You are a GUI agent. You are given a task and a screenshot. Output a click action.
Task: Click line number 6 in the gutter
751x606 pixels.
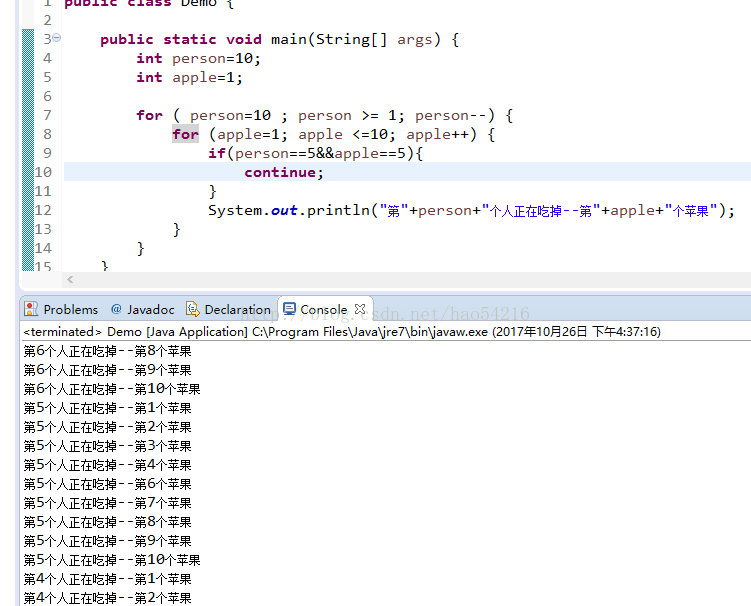(x=47, y=96)
